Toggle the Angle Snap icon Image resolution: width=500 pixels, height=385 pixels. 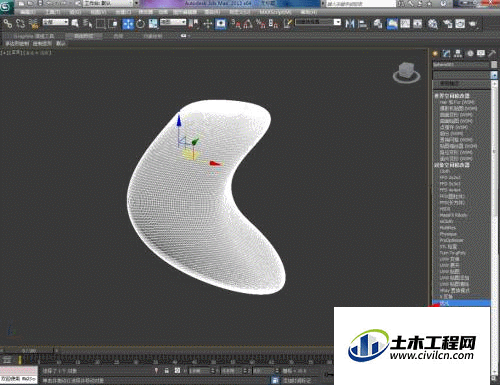click(248, 24)
